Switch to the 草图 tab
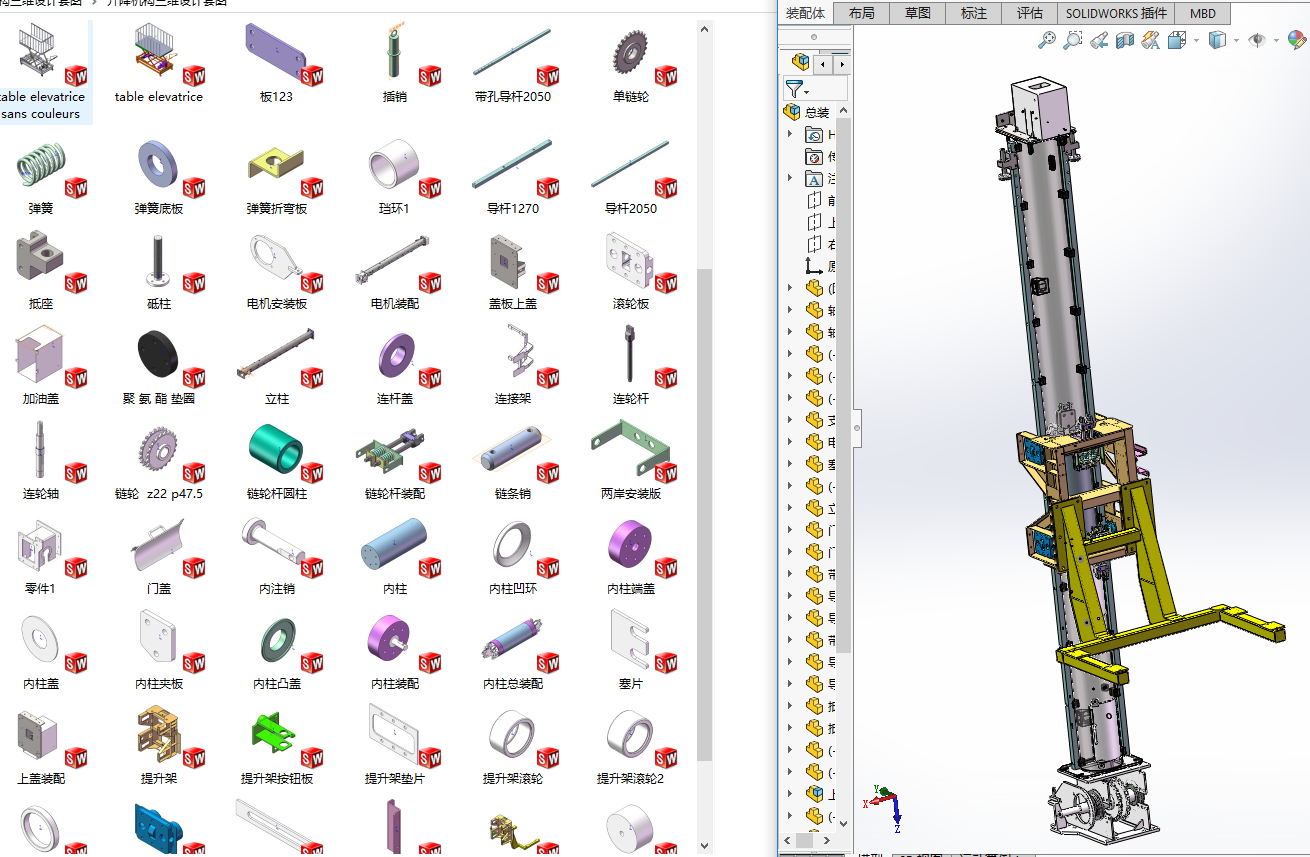 tap(917, 13)
